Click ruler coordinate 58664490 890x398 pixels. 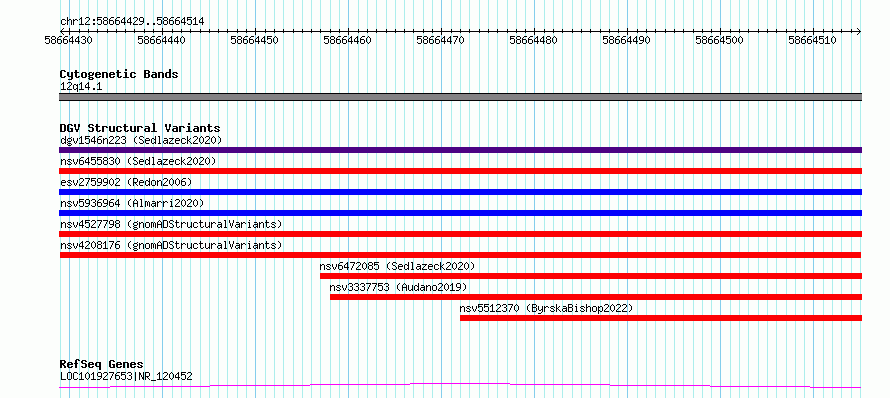(x=627, y=40)
